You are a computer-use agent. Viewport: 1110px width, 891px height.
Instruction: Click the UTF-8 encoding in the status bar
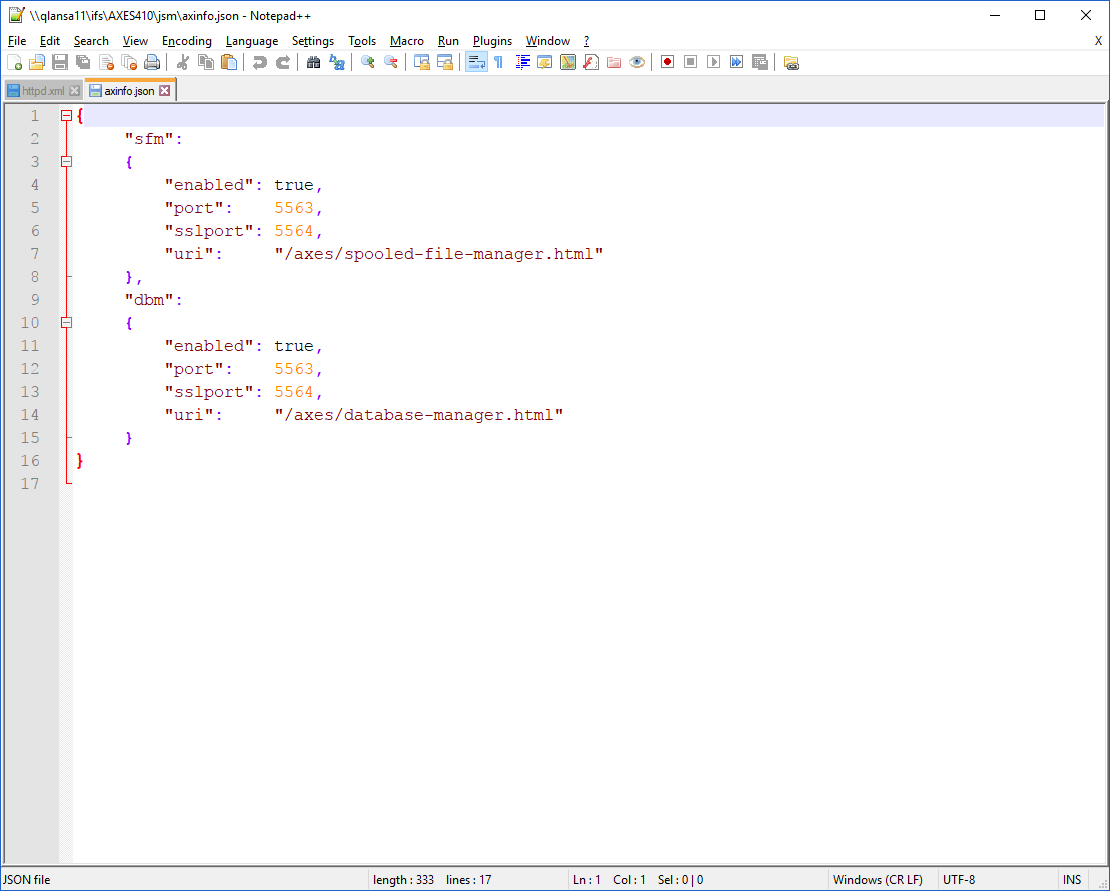[958, 879]
